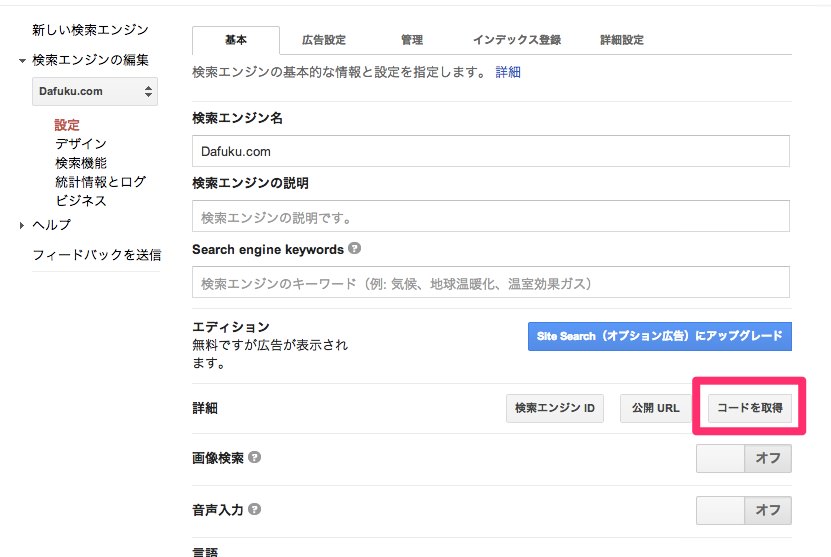
Task: Toggle the 音声入力 switch
Action: [744, 510]
